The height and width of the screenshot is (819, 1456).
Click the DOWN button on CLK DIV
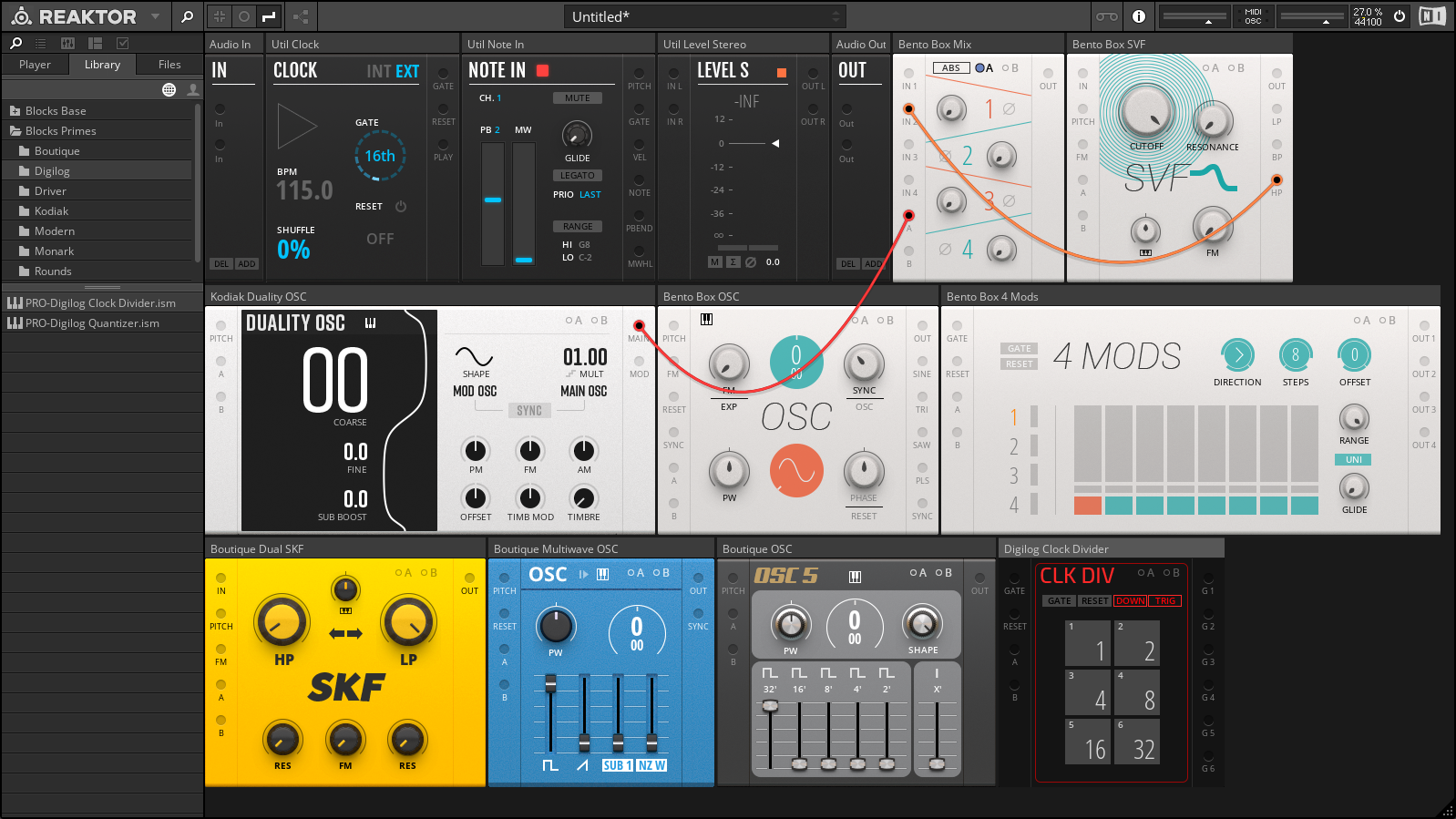pyautogui.click(x=1130, y=601)
